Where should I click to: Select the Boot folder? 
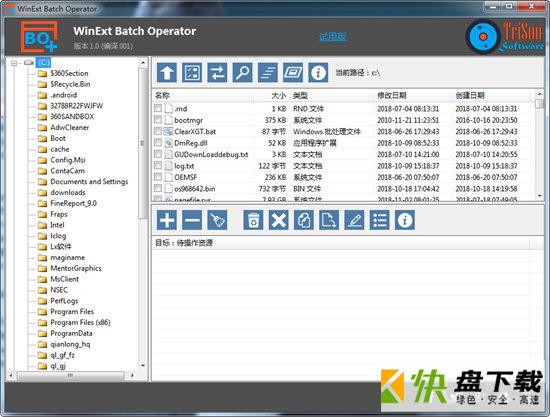pyautogui.click(x=58, y=138)
